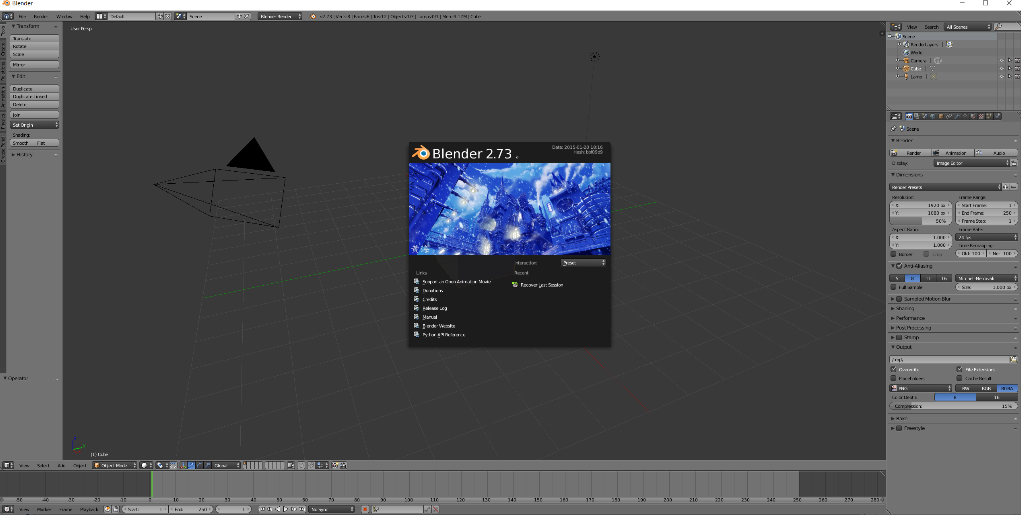Click the OpenGL render image icon
This screenshot has height=516, width=1021.
[x=335, y=465]
